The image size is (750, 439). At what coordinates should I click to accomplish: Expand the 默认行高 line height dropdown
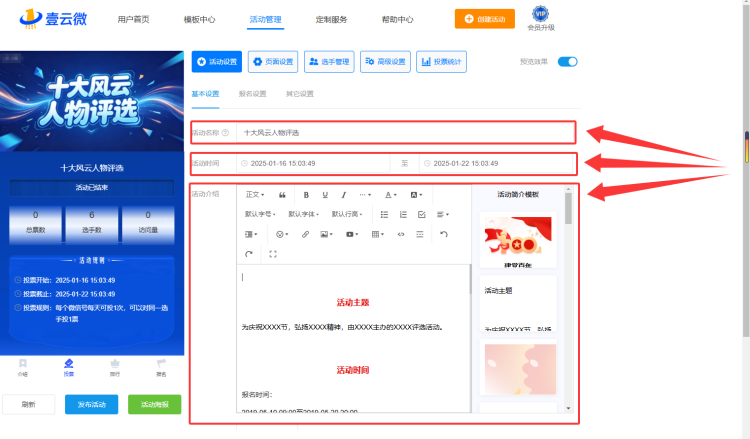[x=347, y=214]
